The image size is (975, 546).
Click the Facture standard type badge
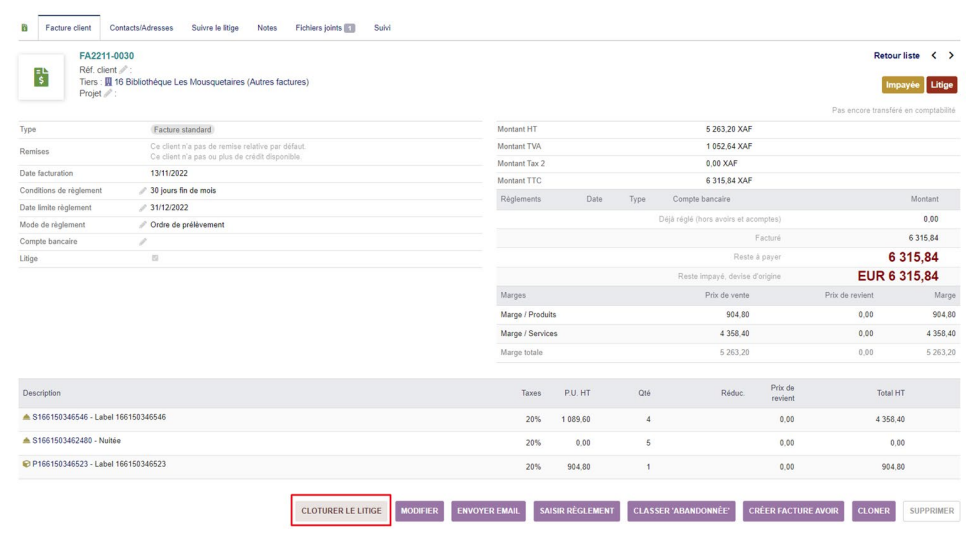coord(182,129)
